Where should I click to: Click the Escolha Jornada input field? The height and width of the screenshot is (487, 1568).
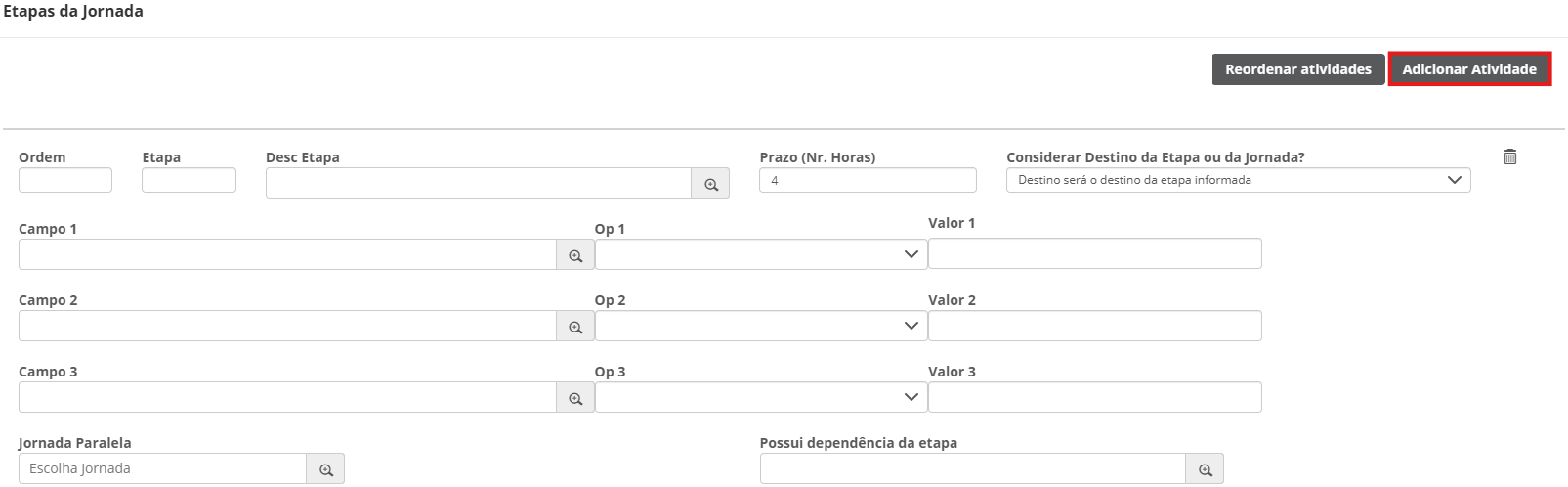pyautogui.click(x=162, y=468)
